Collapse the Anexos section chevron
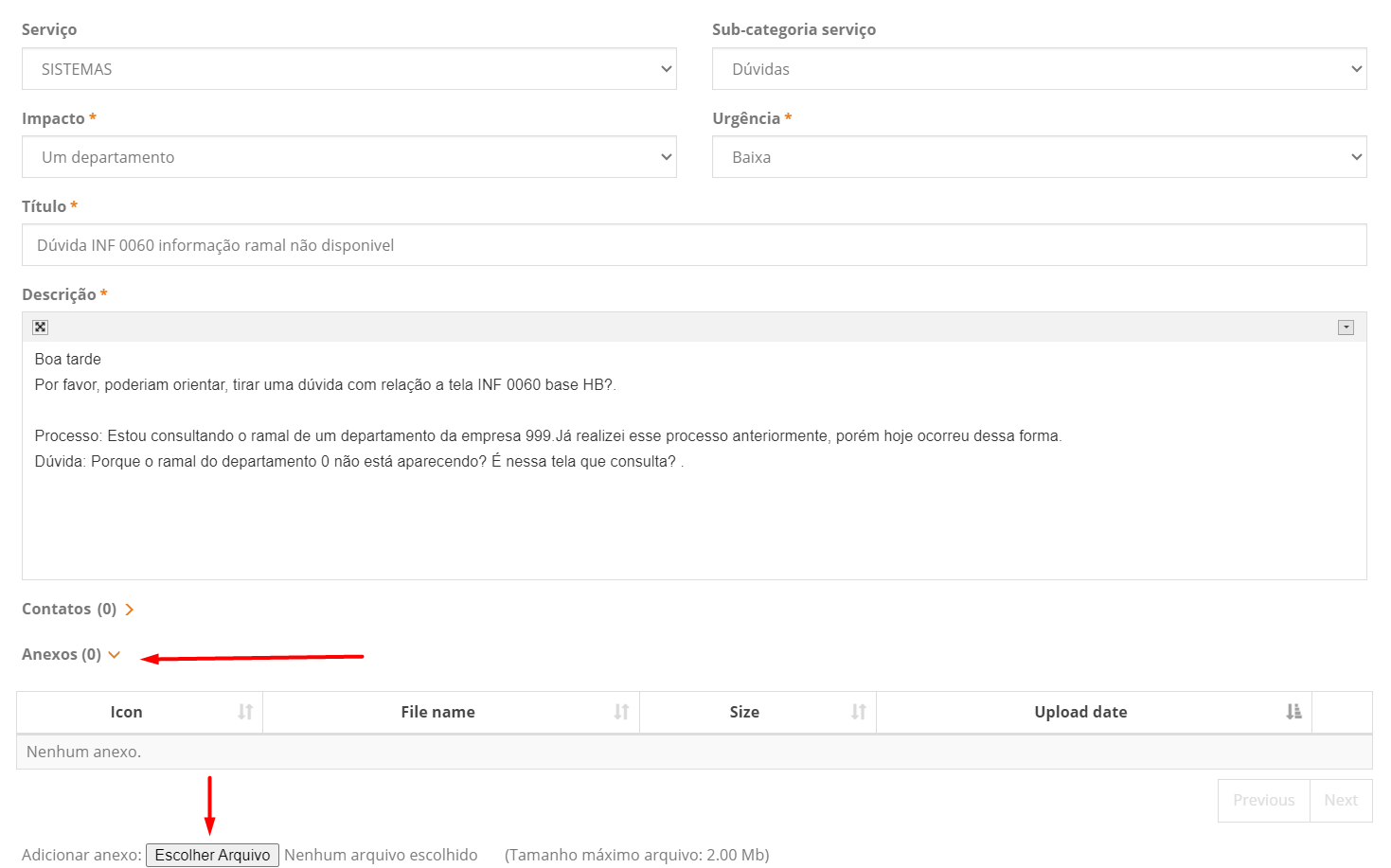1391x868 pixels. coord(115,655)
